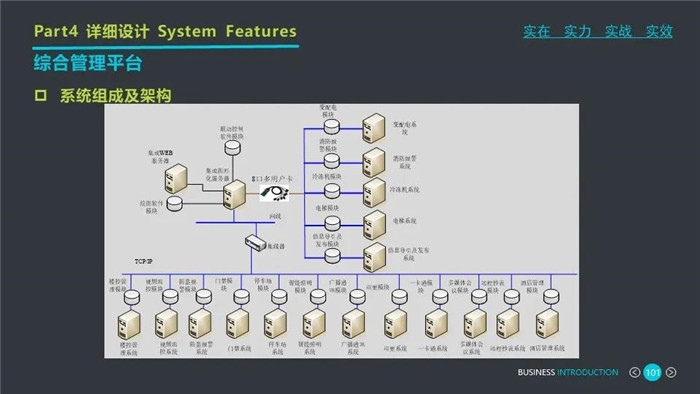Click the page number 101 circle
The width and height of the screenshot is (700, 394).
pos(652,372)
